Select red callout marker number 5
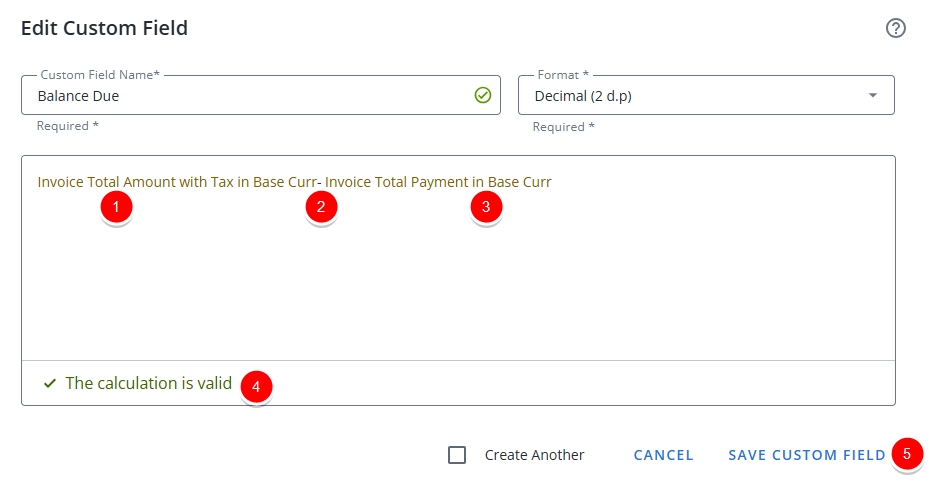The height and width of the screenshot is (487, 937). (907, 454)
